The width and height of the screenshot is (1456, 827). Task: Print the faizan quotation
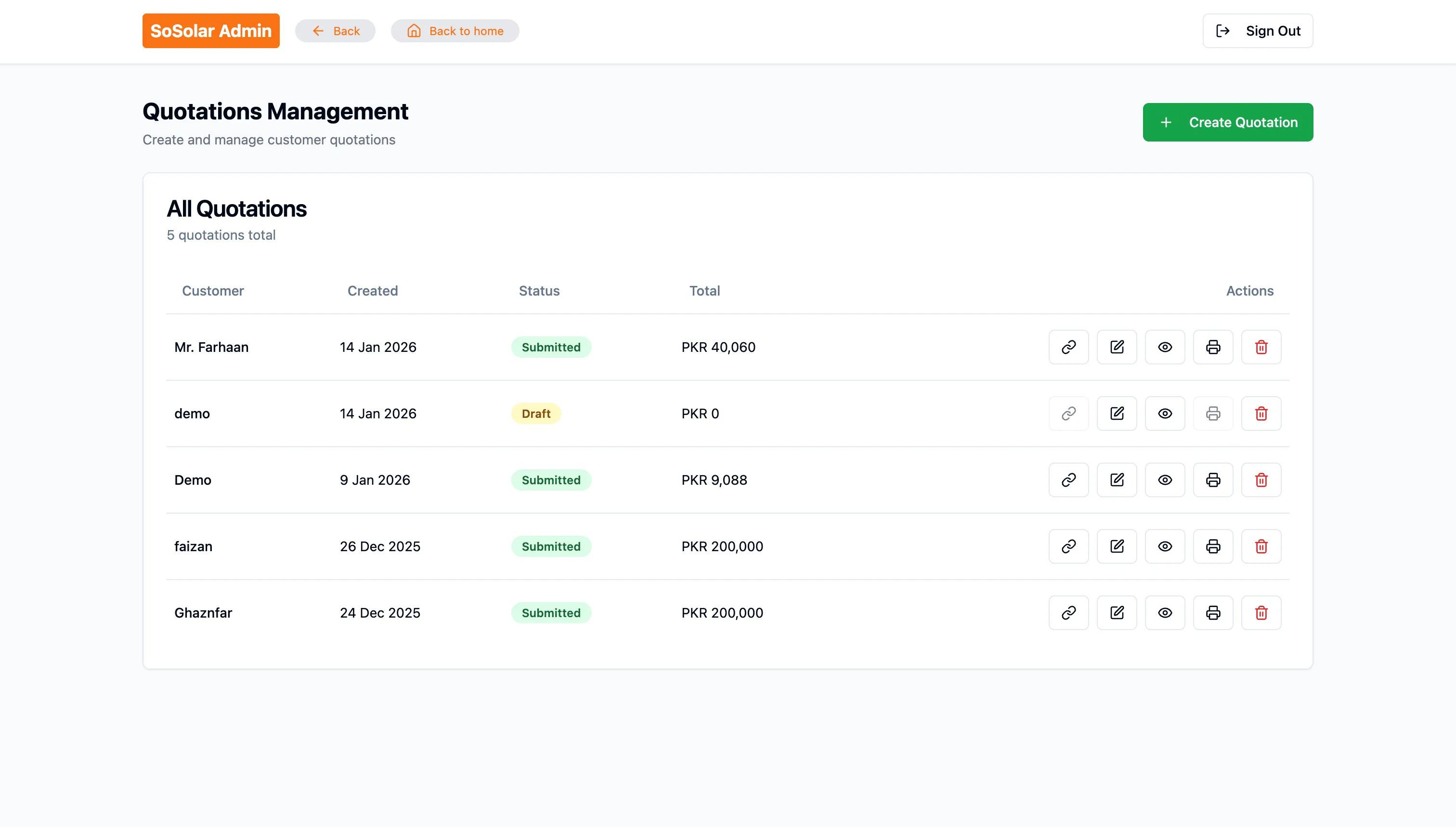point(1213,546)
